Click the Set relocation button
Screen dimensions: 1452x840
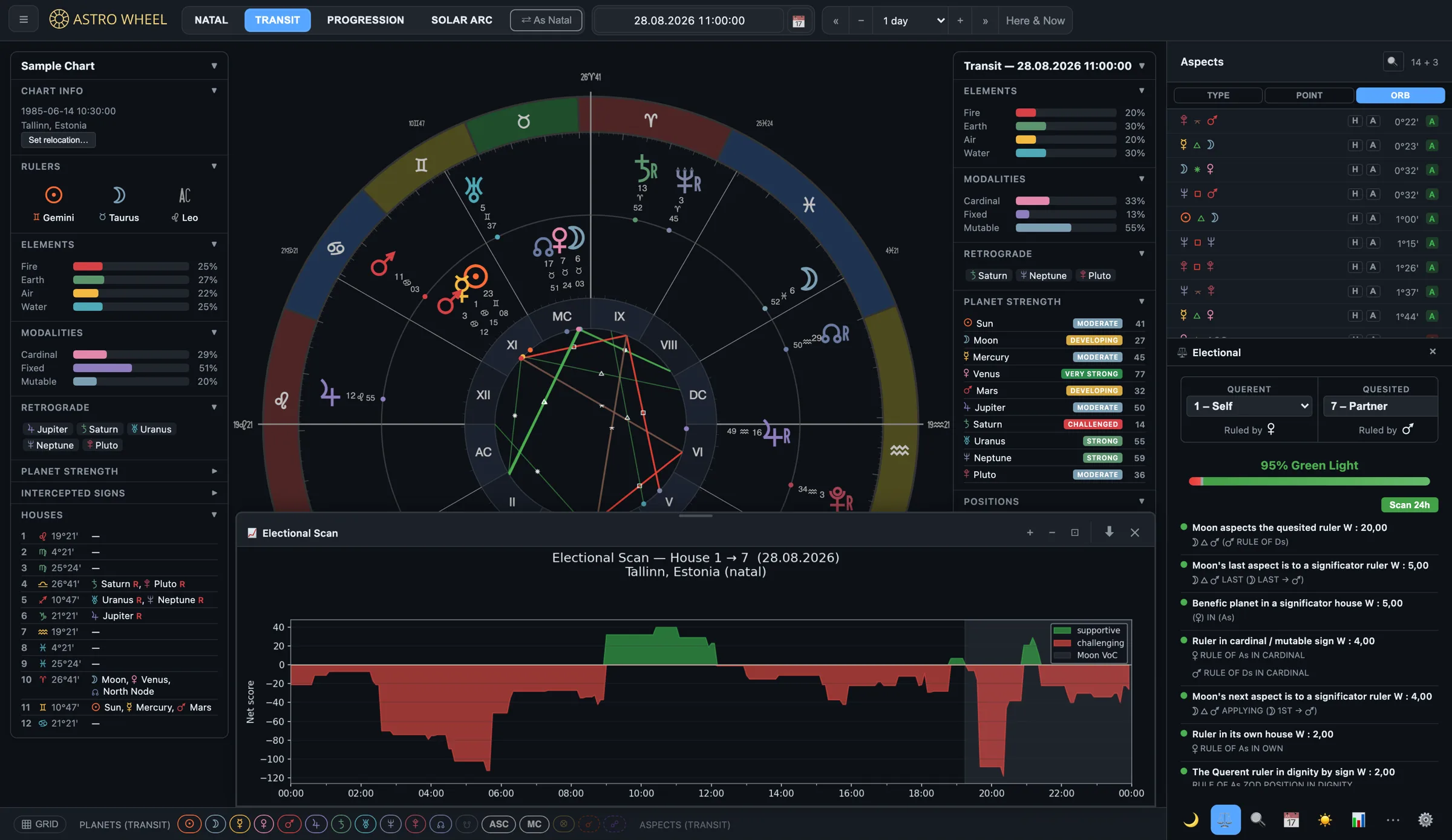click(58, 140)
